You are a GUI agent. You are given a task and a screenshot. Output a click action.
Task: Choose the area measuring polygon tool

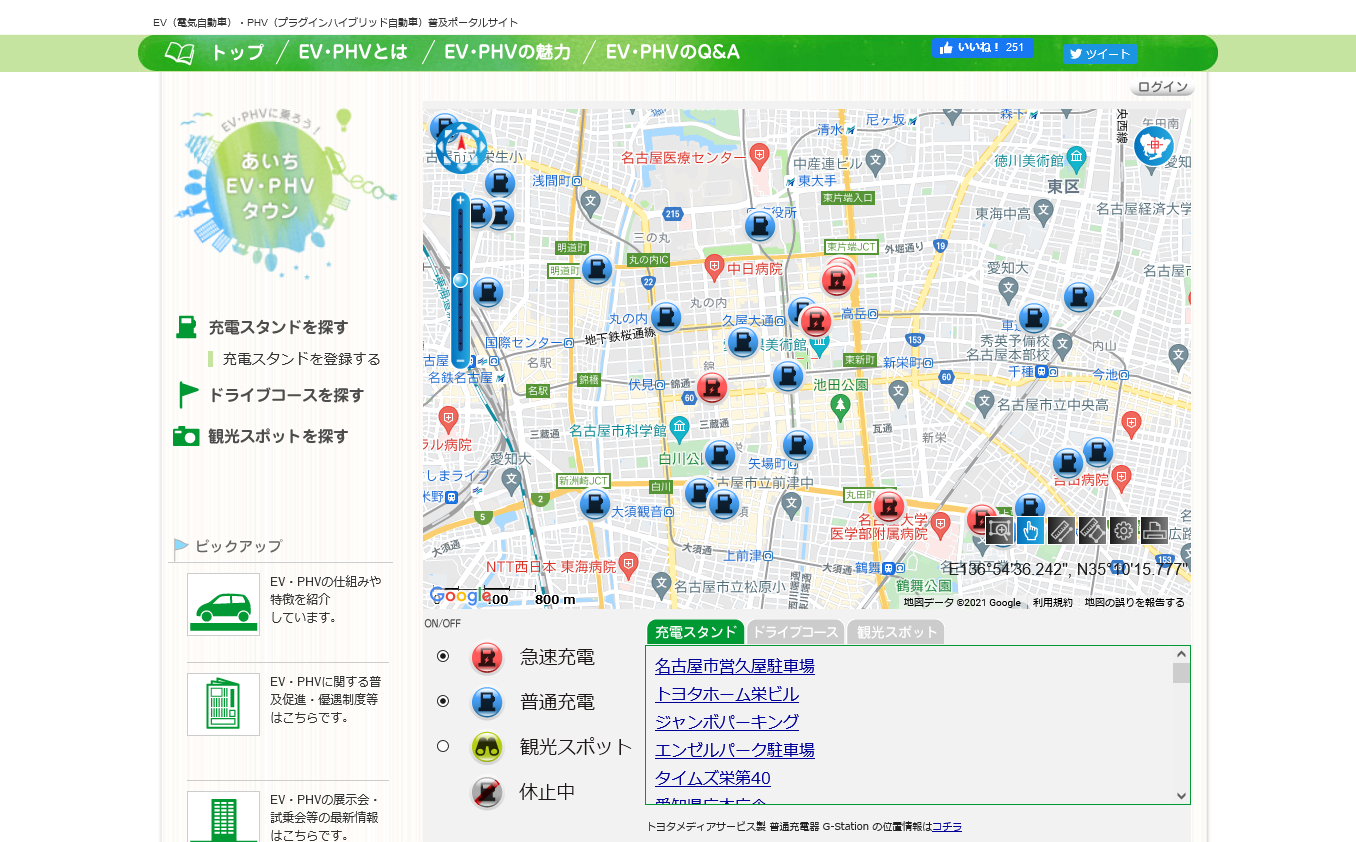[x=1093, y=531]
